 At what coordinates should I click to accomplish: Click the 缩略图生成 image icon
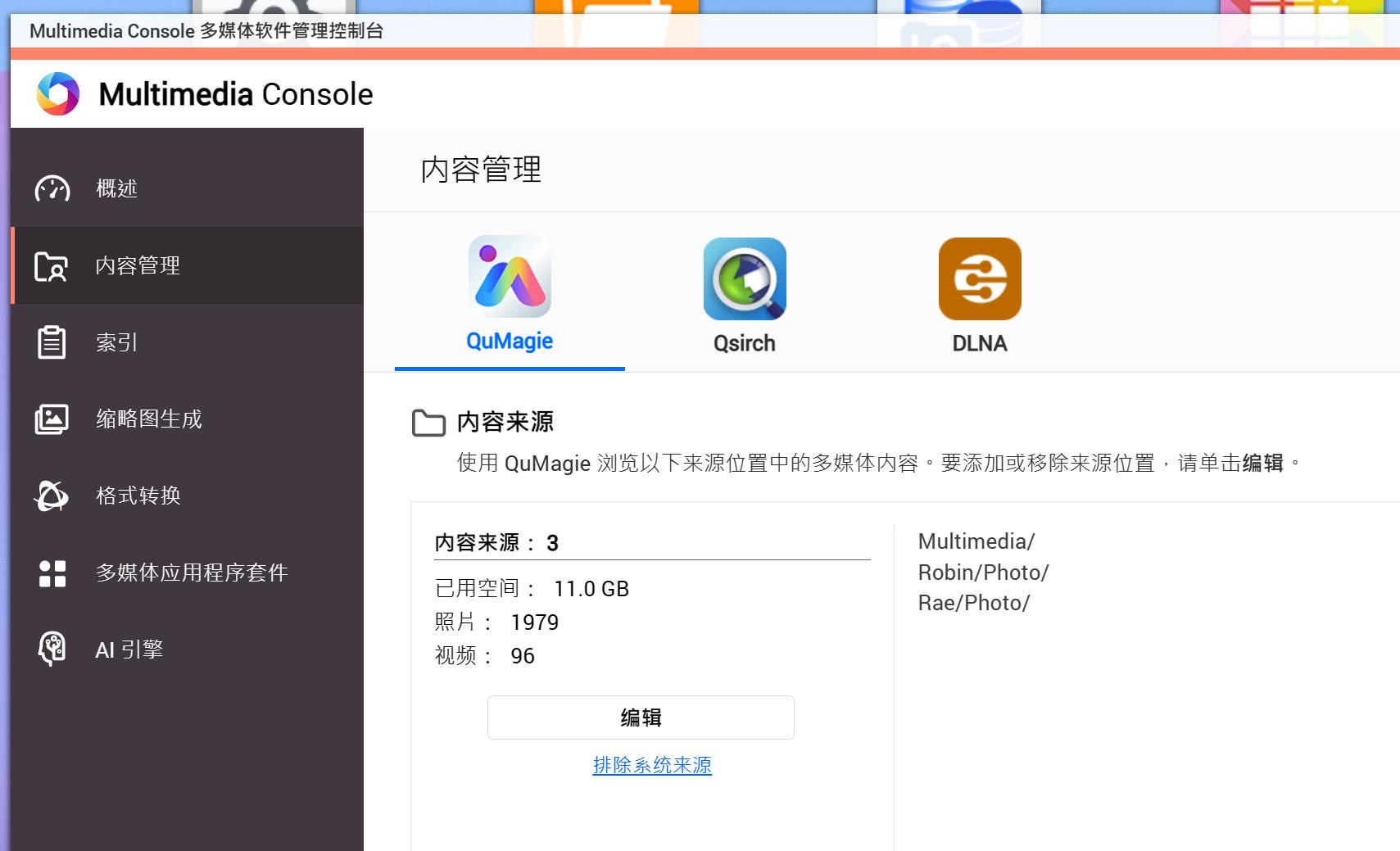point(52,419)
